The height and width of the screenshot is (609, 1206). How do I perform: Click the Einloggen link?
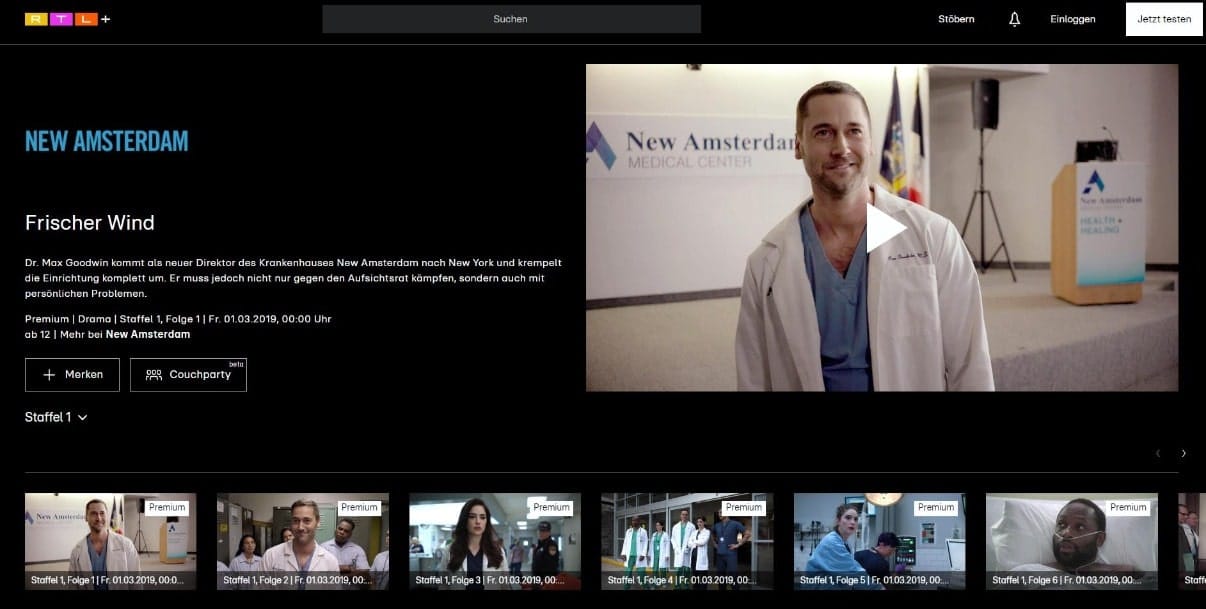tap(1073, 19)
